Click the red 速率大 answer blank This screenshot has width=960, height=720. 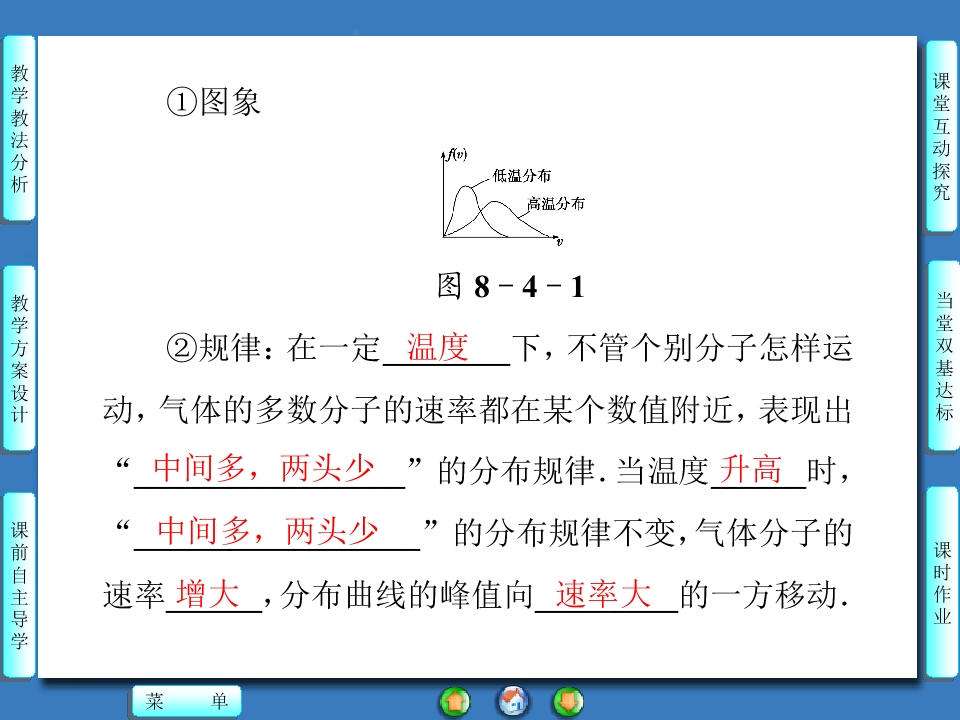pyautogui.click(x=604, y=594)
